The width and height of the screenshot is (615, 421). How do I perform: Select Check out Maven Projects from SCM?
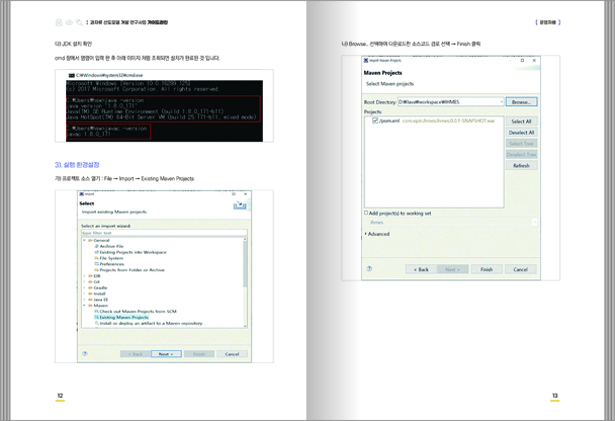pos(138,311)
